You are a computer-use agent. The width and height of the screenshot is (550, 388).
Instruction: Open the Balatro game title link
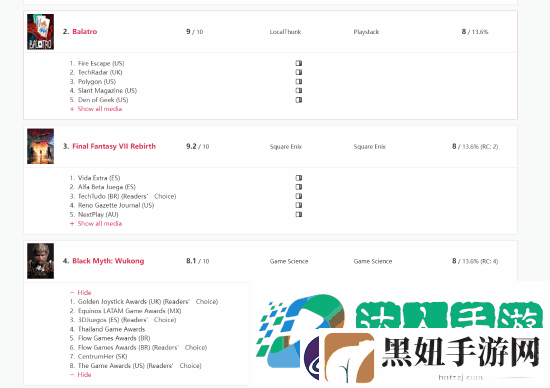click(x=85, y=32)
